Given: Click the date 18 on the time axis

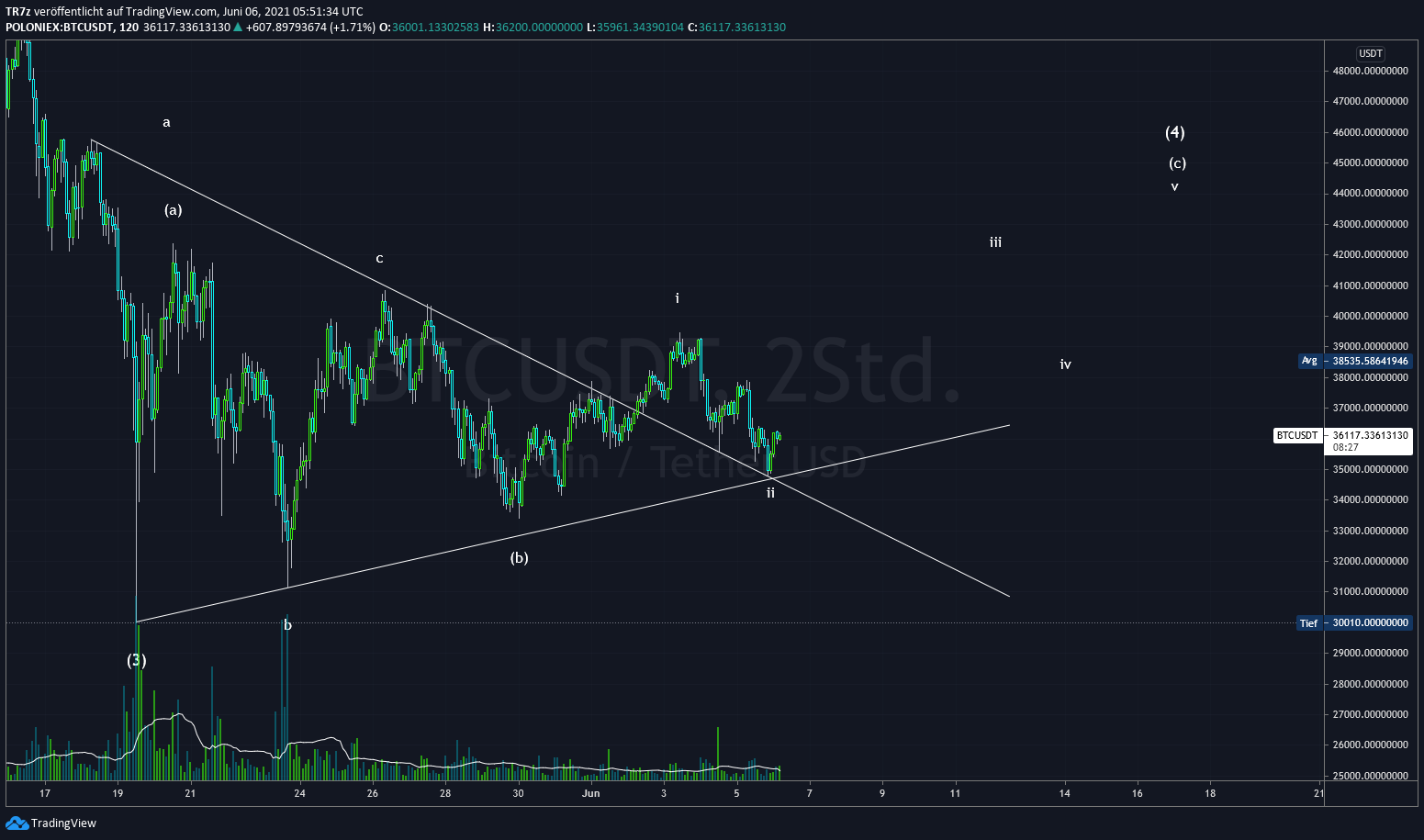Looking at the screenshot, I should coord(1210,793).
